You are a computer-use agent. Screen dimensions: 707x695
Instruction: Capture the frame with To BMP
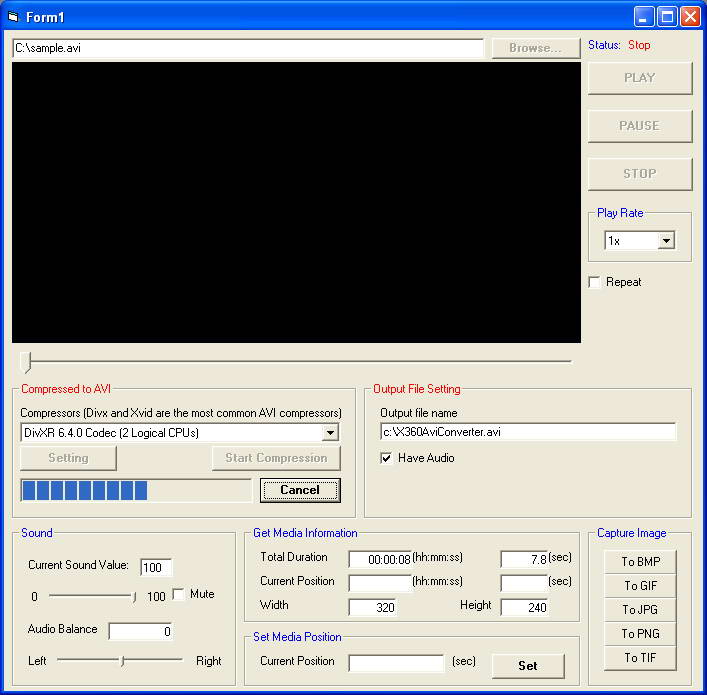pyautogui.click(x=640, y=562)
